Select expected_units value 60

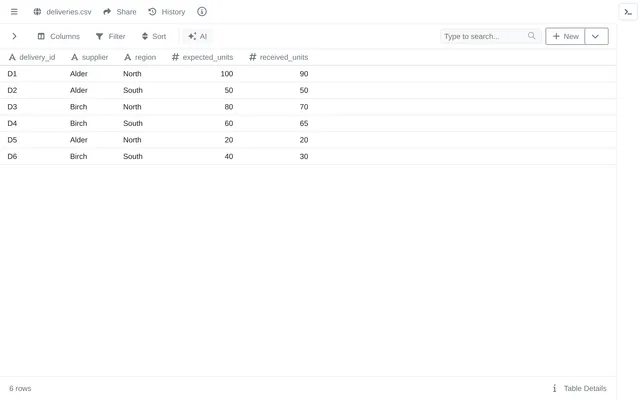229,123
